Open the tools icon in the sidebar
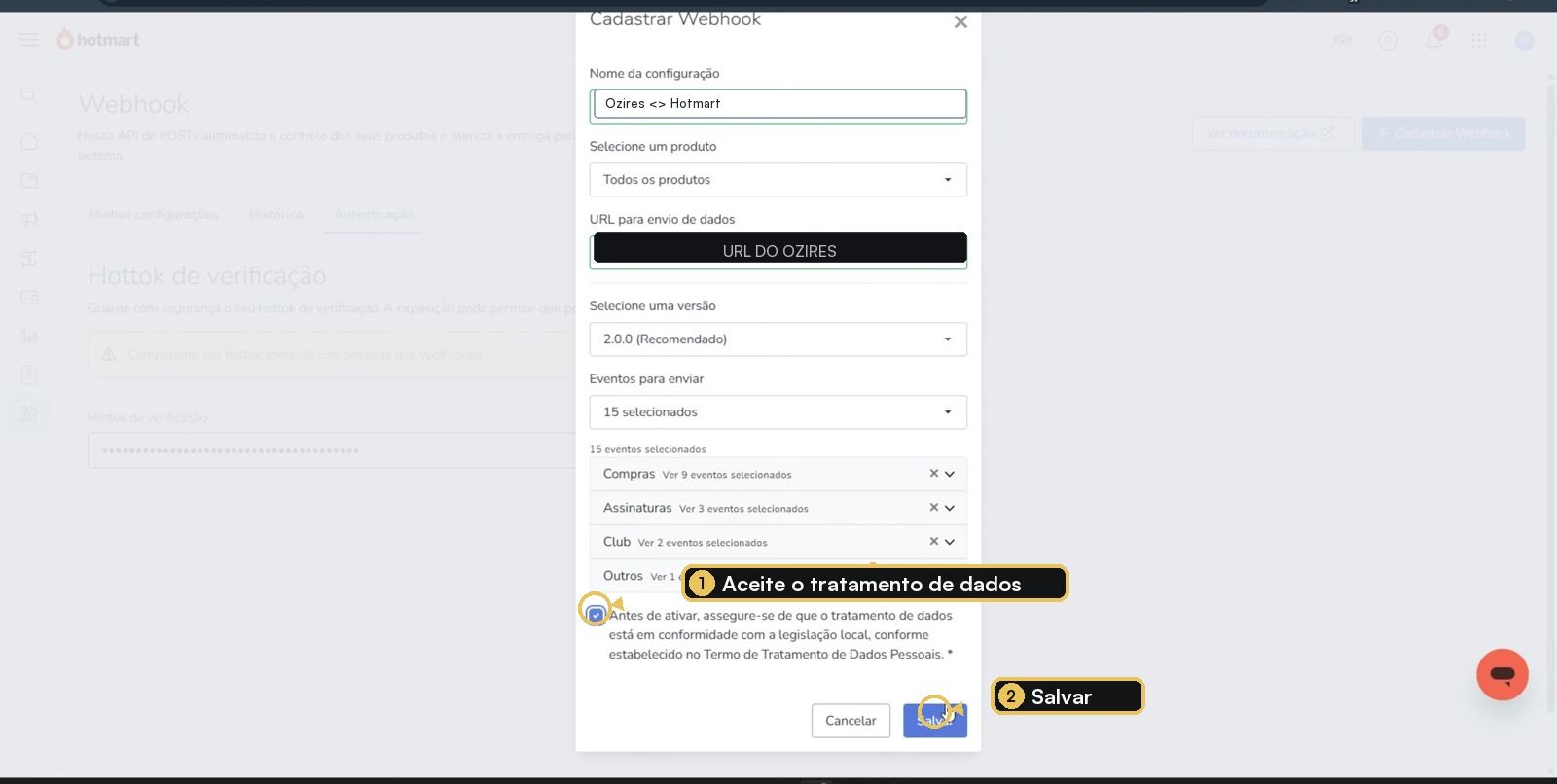 click(29, 414)
